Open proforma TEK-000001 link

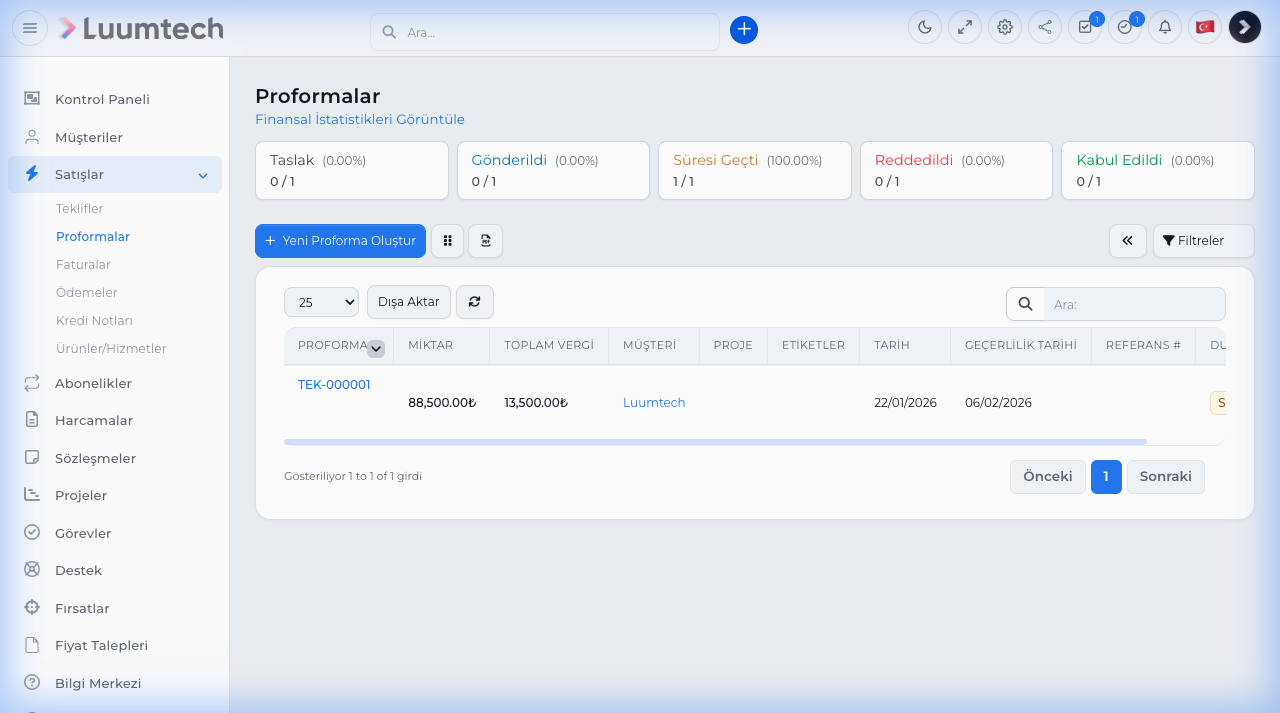334,385
